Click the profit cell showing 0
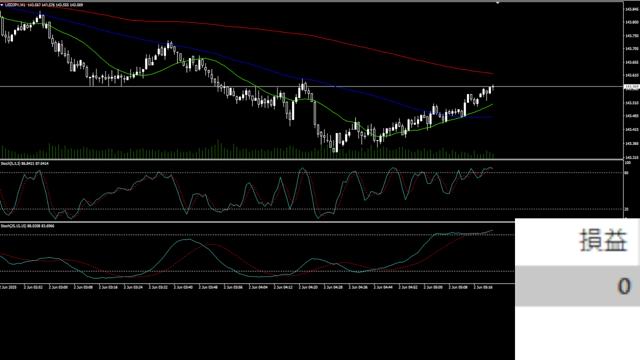 click(x=578, y=286)
